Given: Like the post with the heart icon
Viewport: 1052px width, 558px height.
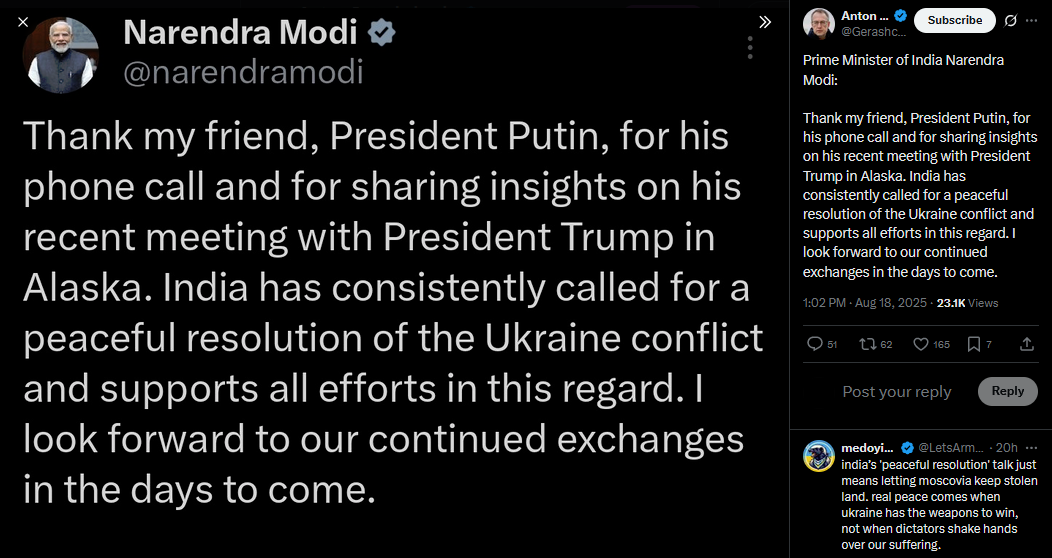Looking at the screenshot, I should pos(921,344).
